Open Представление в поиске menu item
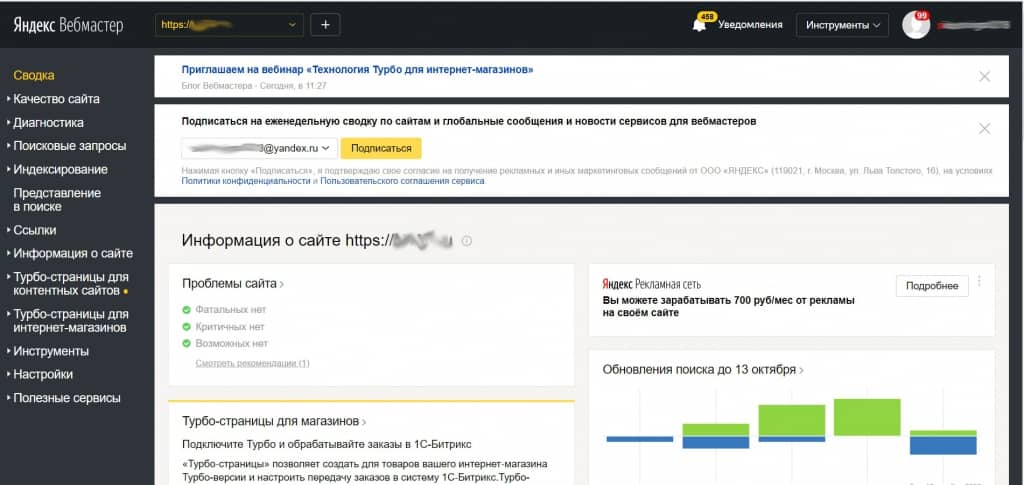 [57, 199]
